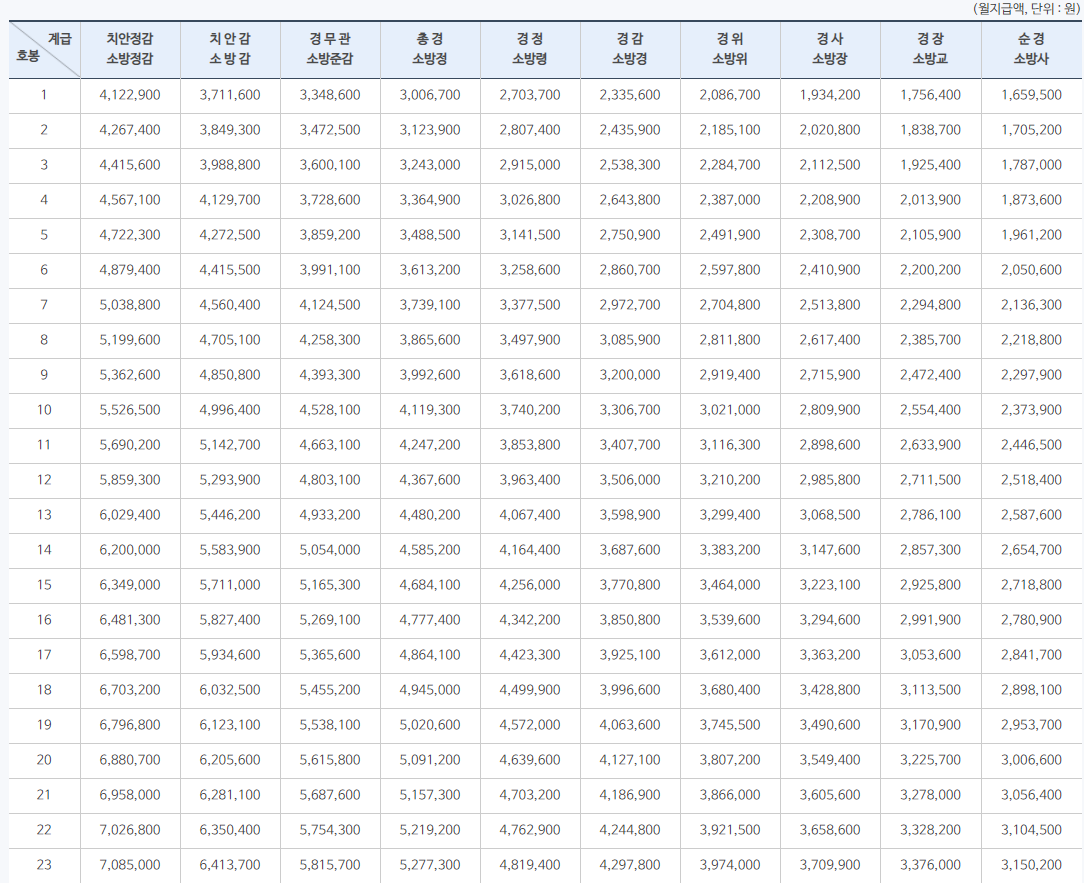Screen dimensions: 1084x883
Task: Click the value 2,387,000
Action: point(730,201)
